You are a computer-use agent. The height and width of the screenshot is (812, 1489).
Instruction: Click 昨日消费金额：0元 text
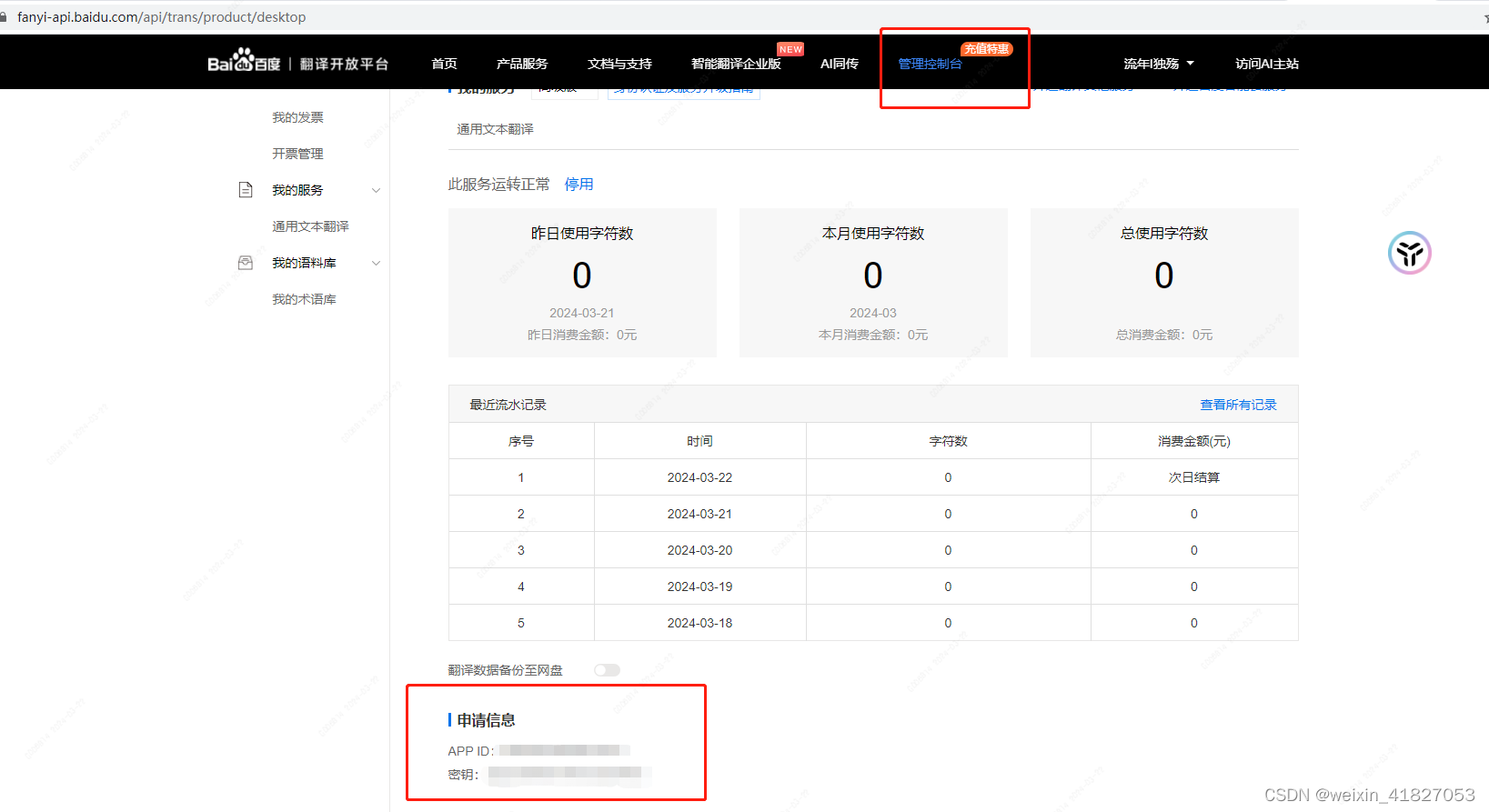coord(582,335)
